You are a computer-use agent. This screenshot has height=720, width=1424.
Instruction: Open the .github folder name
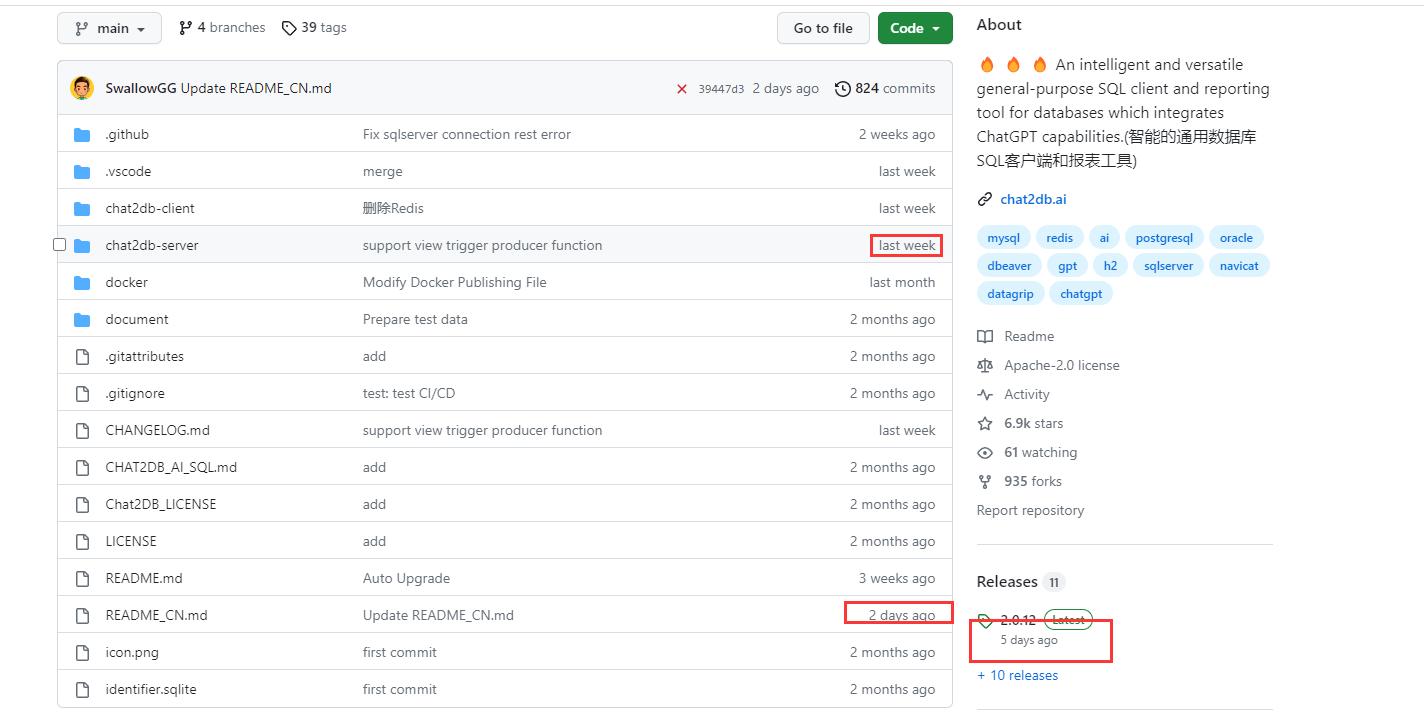coord(127,134)
